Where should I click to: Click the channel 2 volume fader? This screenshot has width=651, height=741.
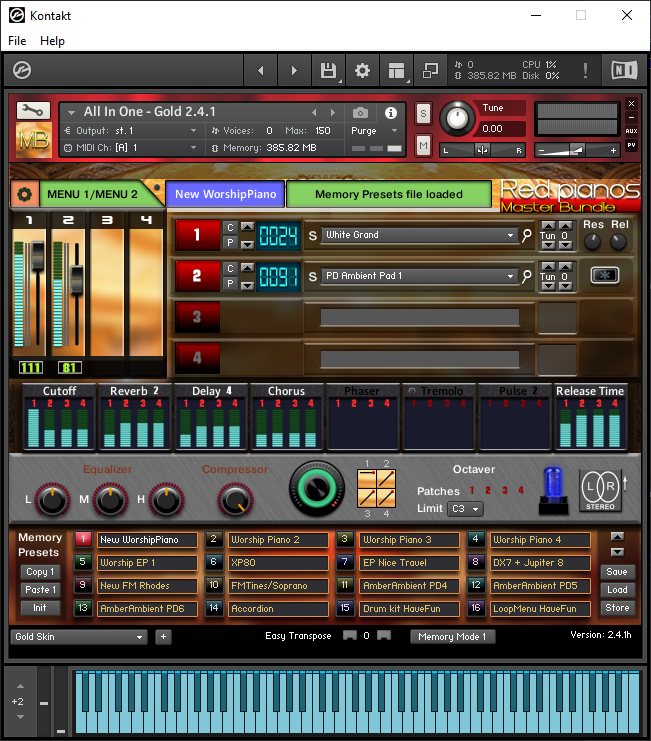pyautogui.click(x=77, y=280)
